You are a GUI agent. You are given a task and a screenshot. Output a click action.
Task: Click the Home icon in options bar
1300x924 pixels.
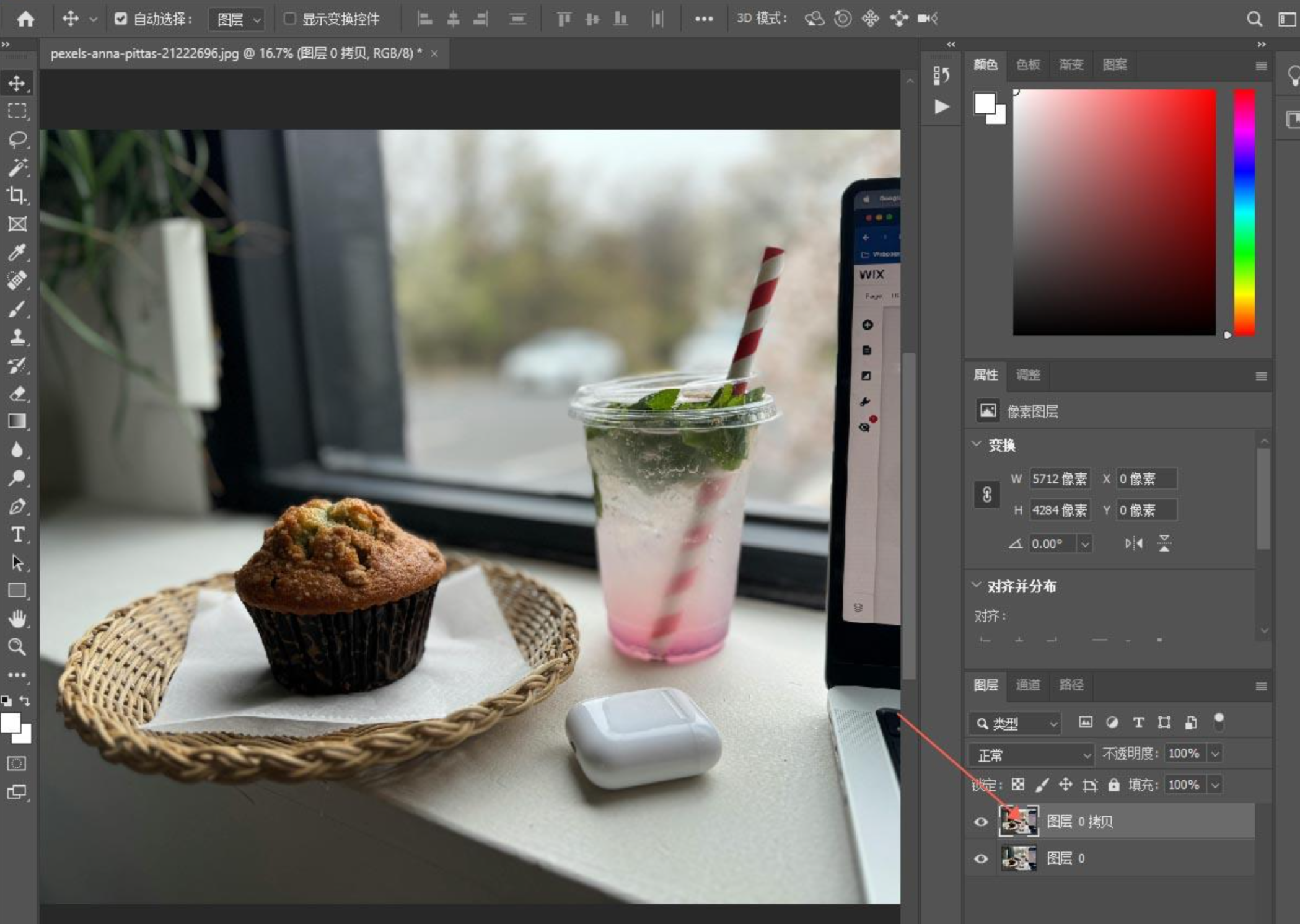(x=25, y=19)
